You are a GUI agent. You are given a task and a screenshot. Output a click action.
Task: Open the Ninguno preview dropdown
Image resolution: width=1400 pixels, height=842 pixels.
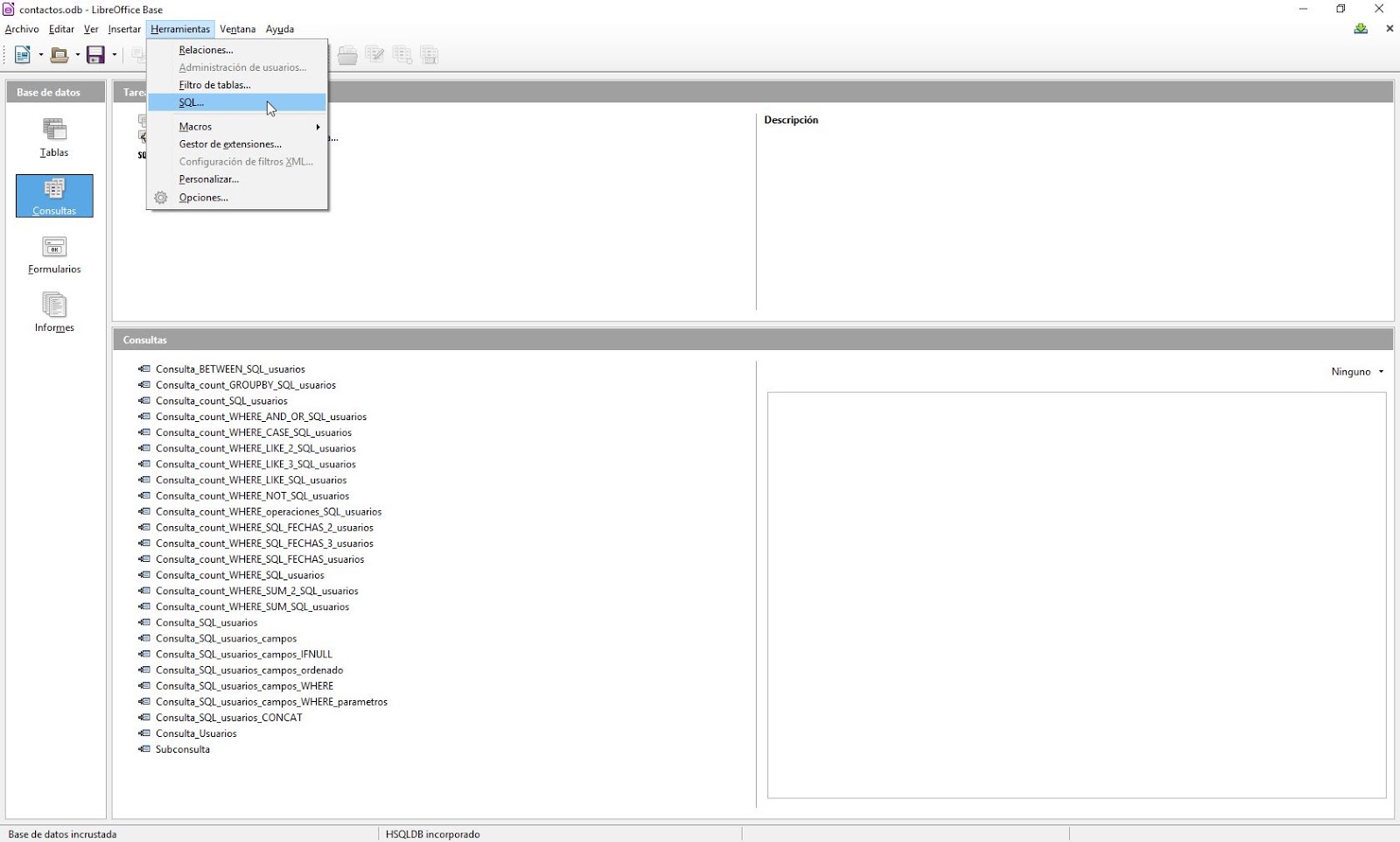click(1356, 371)
